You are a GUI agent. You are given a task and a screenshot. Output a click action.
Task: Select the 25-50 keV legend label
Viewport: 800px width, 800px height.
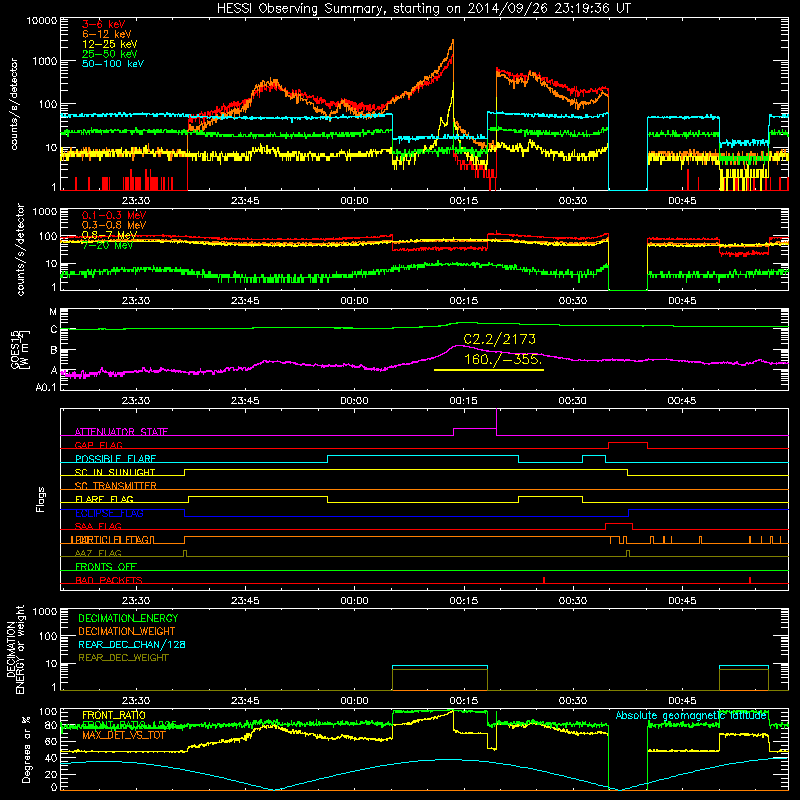(110, 54)
